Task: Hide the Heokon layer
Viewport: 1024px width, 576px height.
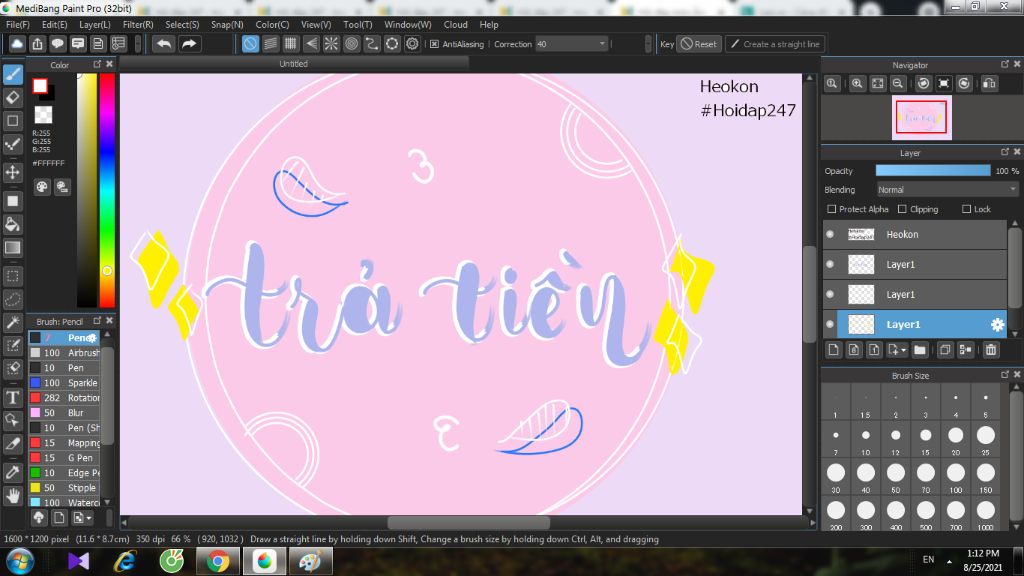Action: 830,234
